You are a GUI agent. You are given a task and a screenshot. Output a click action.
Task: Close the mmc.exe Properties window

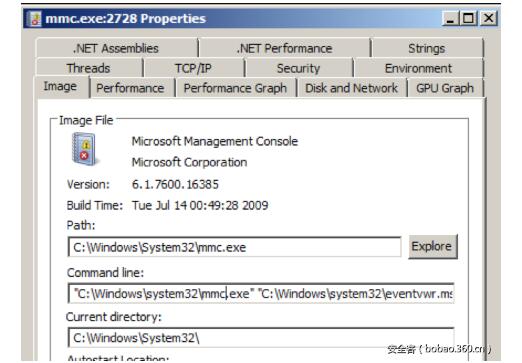point(489,18)
